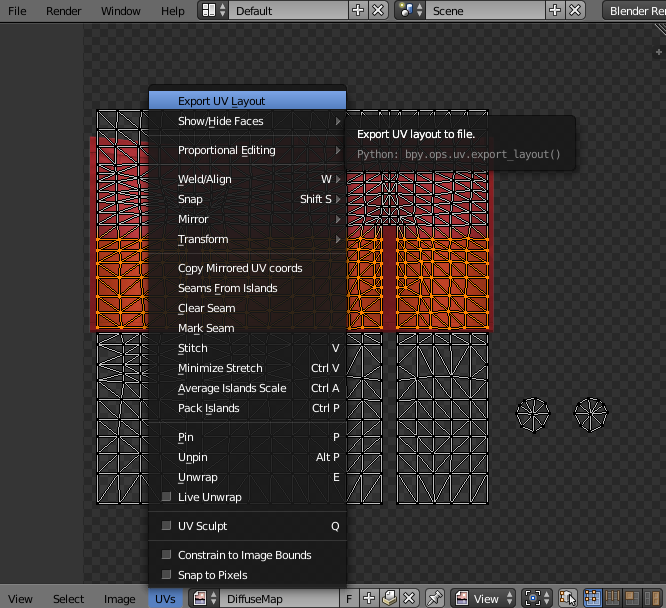
Task: Select UV vertex selection mode
Action: [x=592, y=599]
